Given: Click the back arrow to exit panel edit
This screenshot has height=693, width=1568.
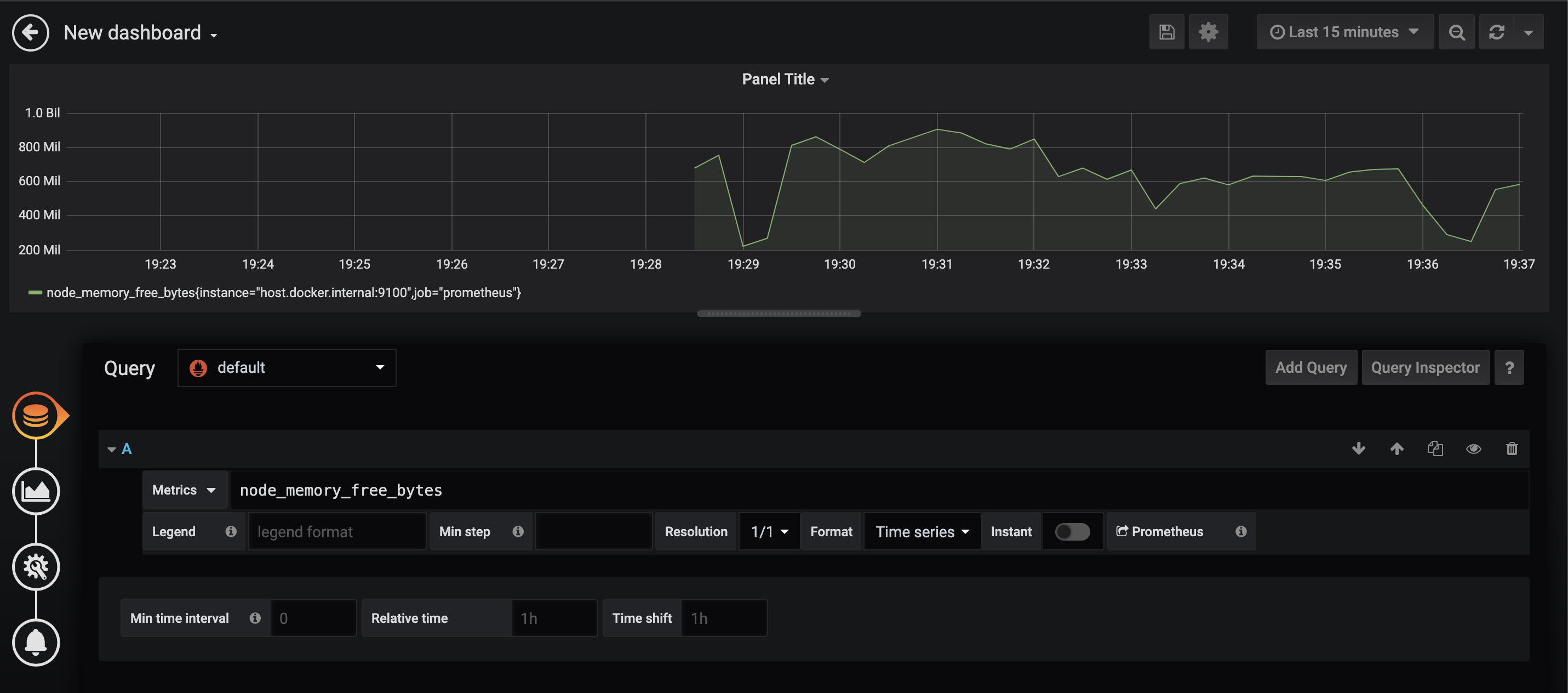Looking at the screenshot, I should [31, 32].
